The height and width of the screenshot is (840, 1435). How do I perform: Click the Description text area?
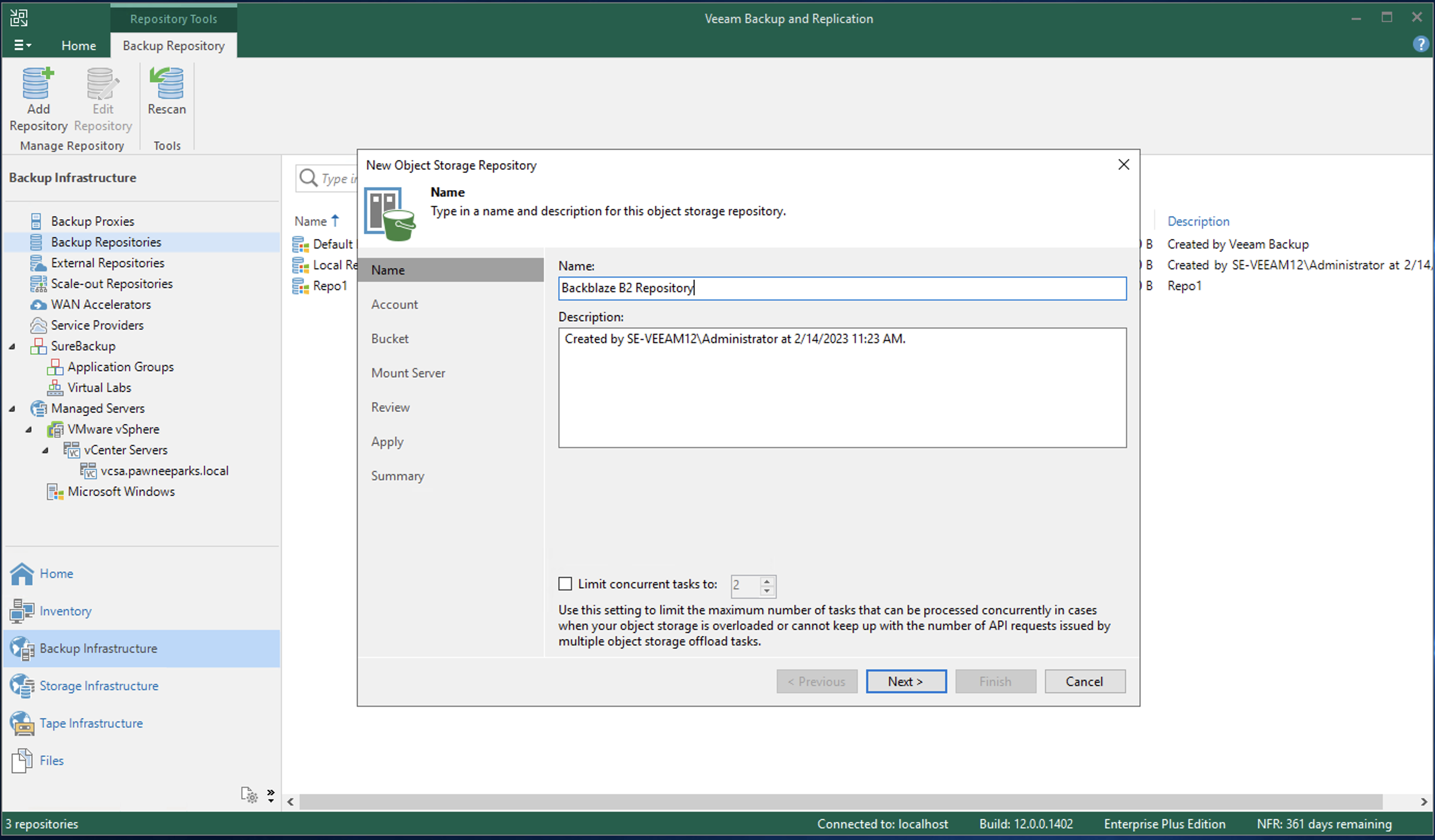(x=842, y=388)
